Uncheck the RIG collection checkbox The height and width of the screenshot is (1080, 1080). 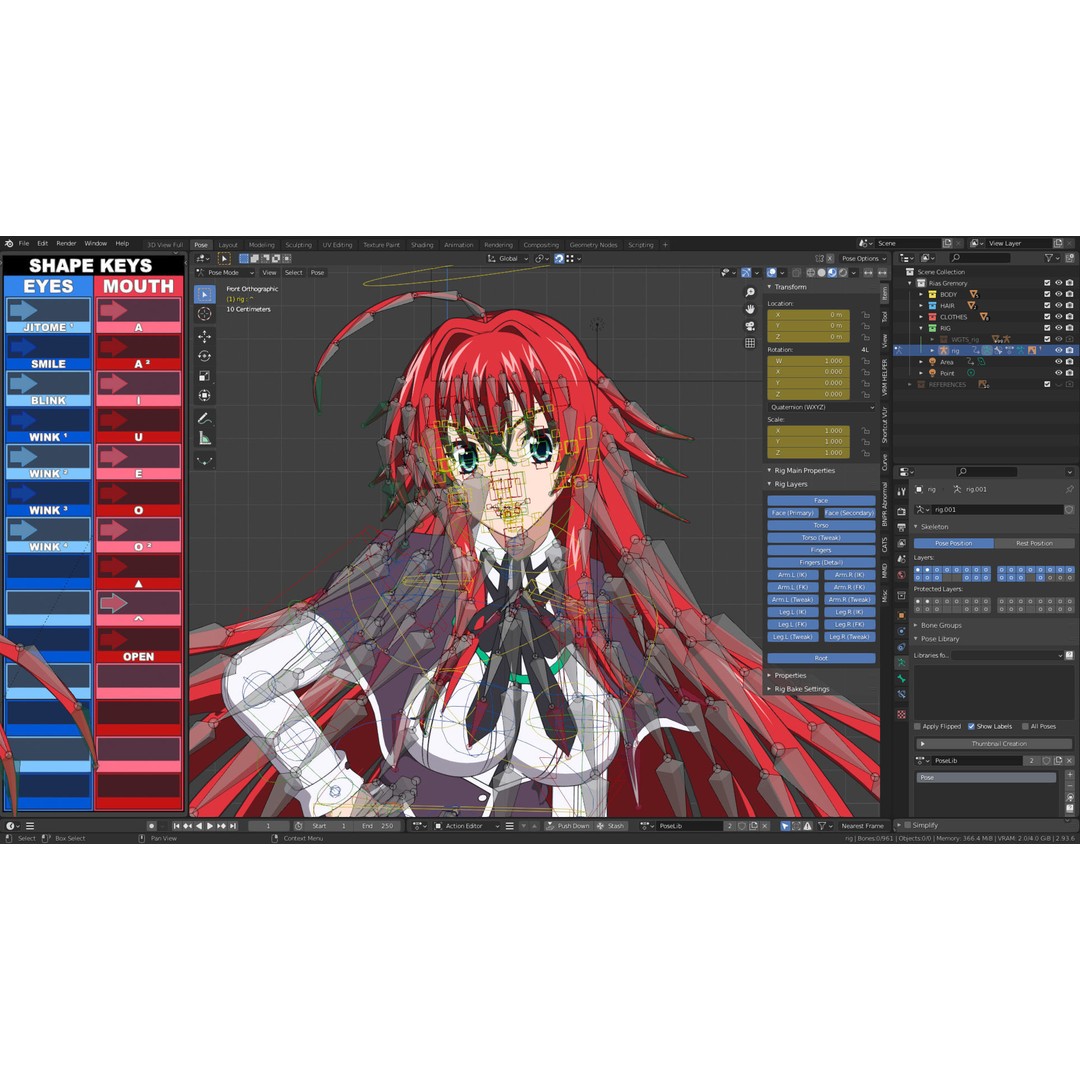(x=1047, y=329)
